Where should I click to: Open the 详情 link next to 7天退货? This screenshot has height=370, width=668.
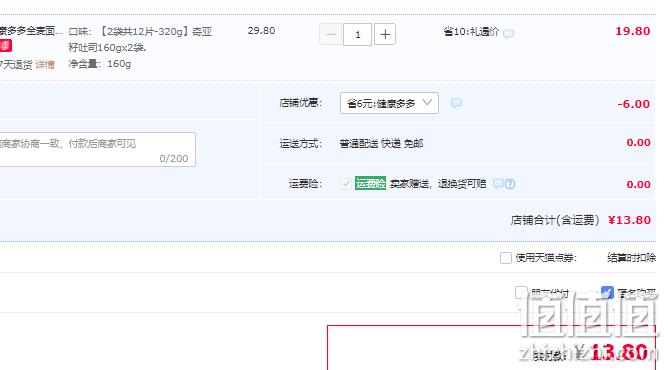click(45, 65)
